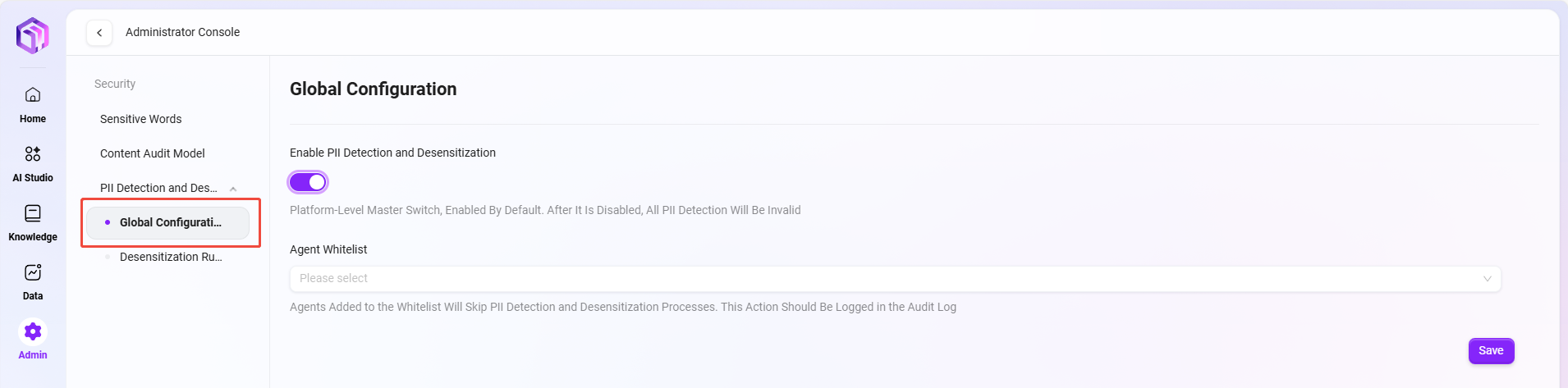The image size is (1568, 388).
Task: Click the Agent Whitelist dropdown arrow
Action: pos(1487,279)
